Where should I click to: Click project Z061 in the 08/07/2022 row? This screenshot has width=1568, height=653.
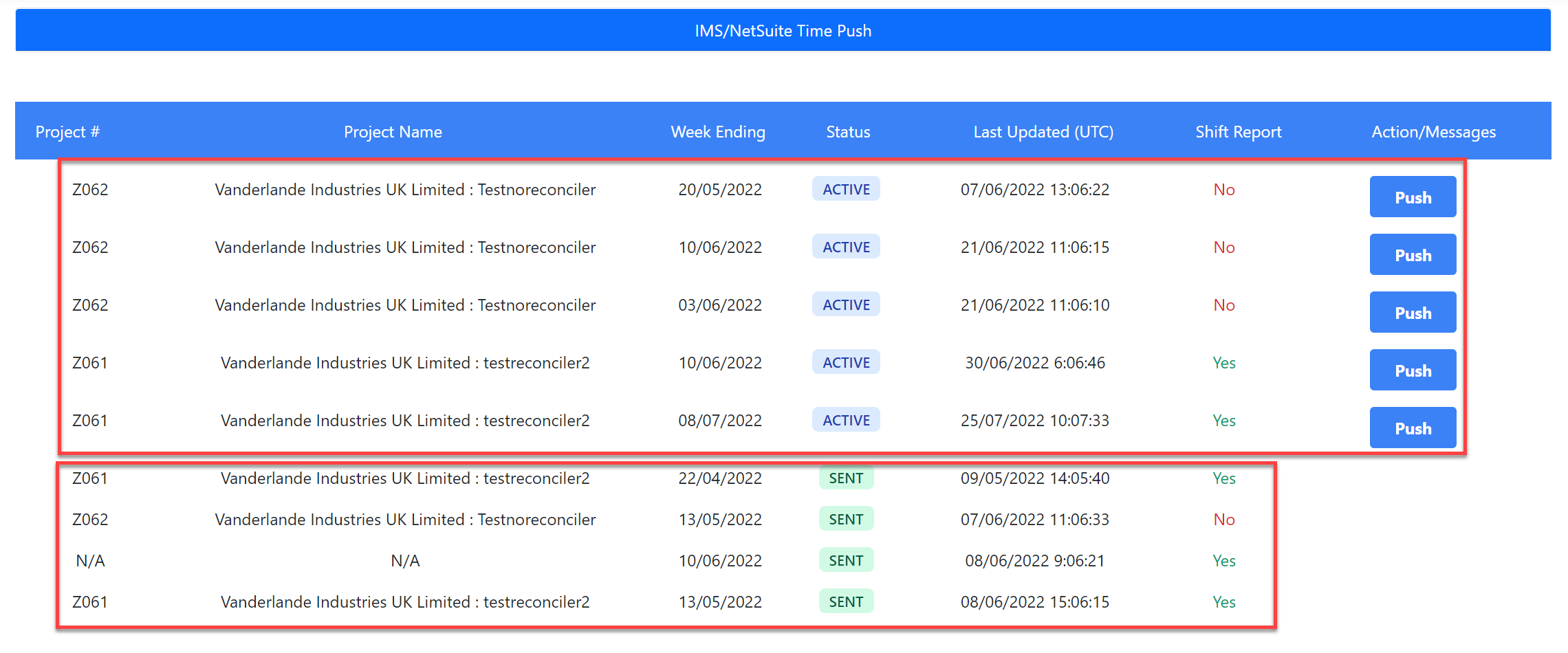[x=90, y=421]
